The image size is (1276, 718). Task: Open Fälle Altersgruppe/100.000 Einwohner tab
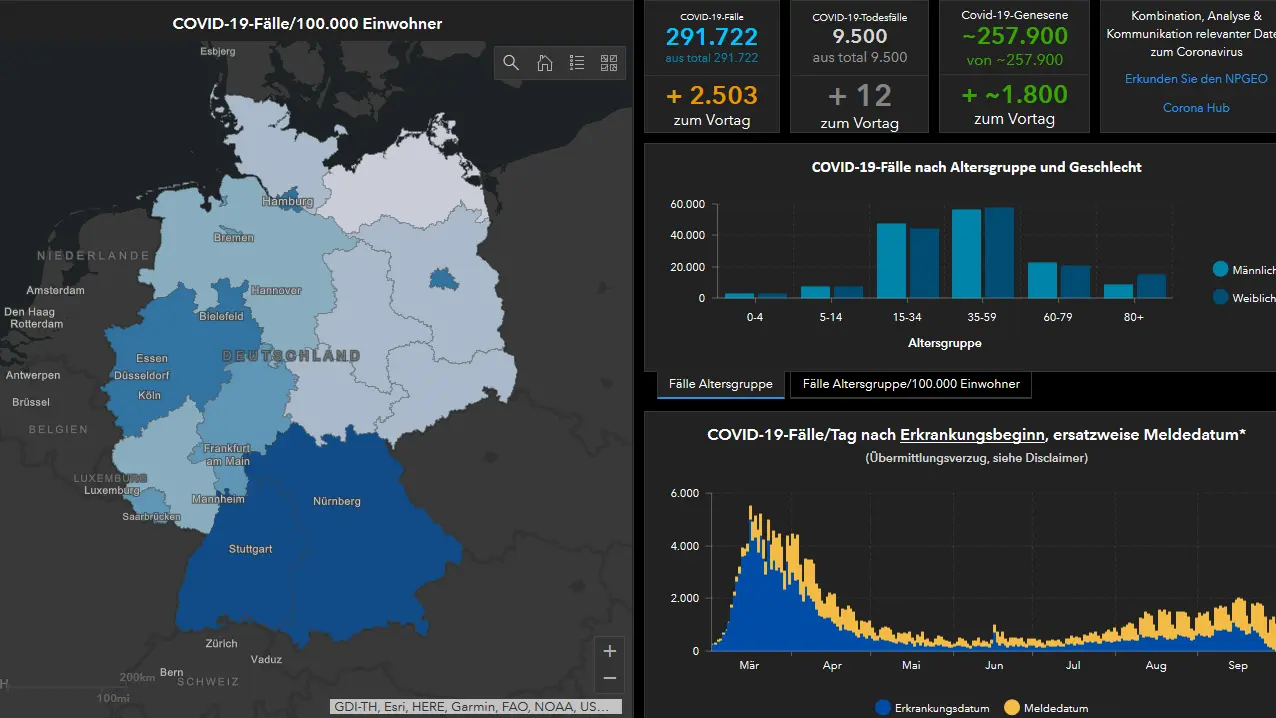[911, 384]
